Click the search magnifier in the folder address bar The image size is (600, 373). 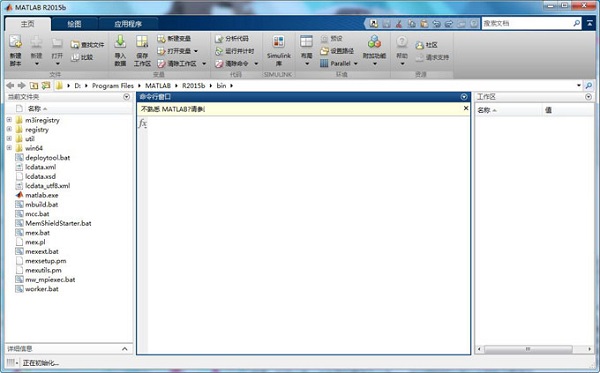pos(589,85)
